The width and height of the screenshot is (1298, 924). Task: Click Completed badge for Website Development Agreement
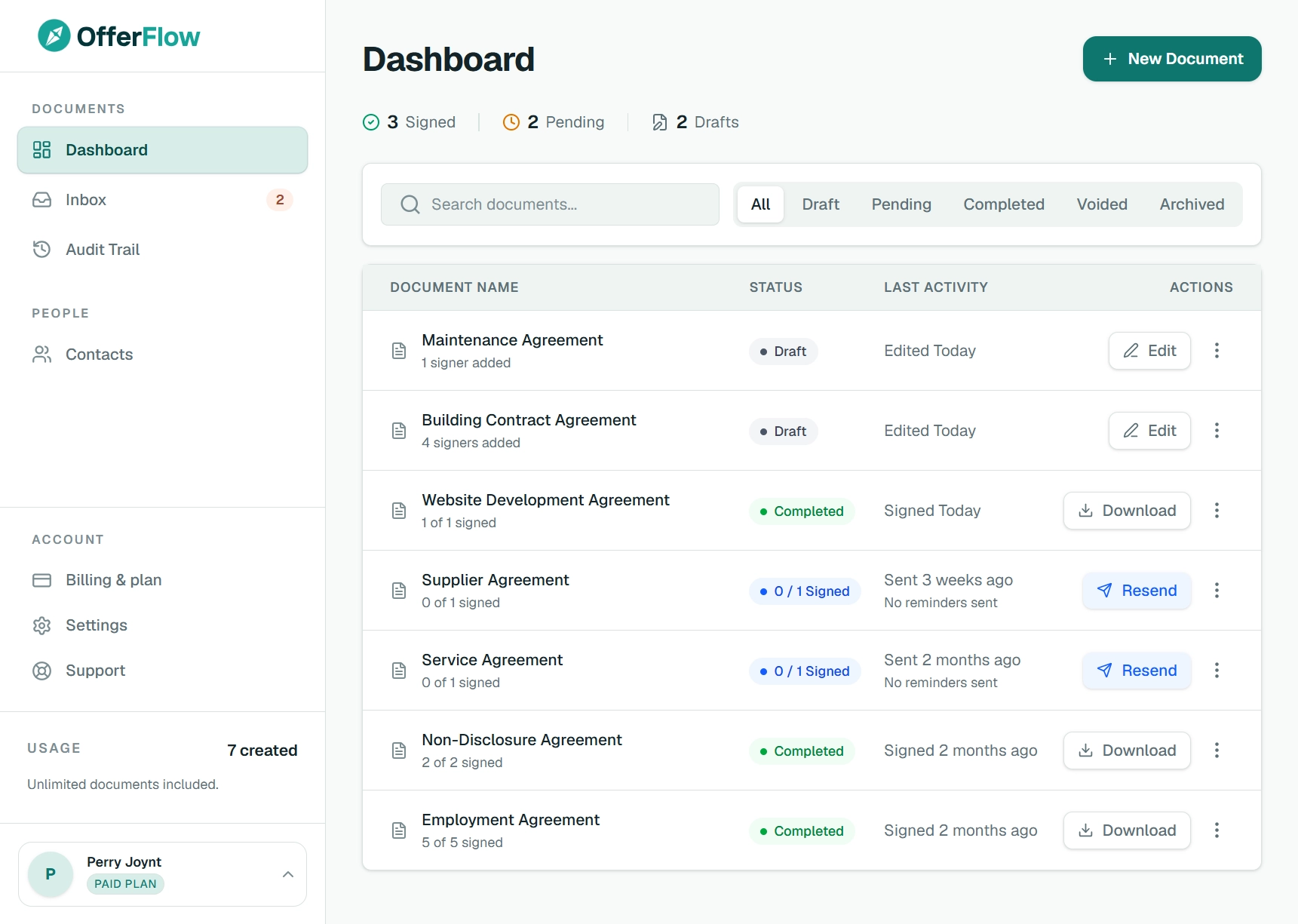coord(802,511)
